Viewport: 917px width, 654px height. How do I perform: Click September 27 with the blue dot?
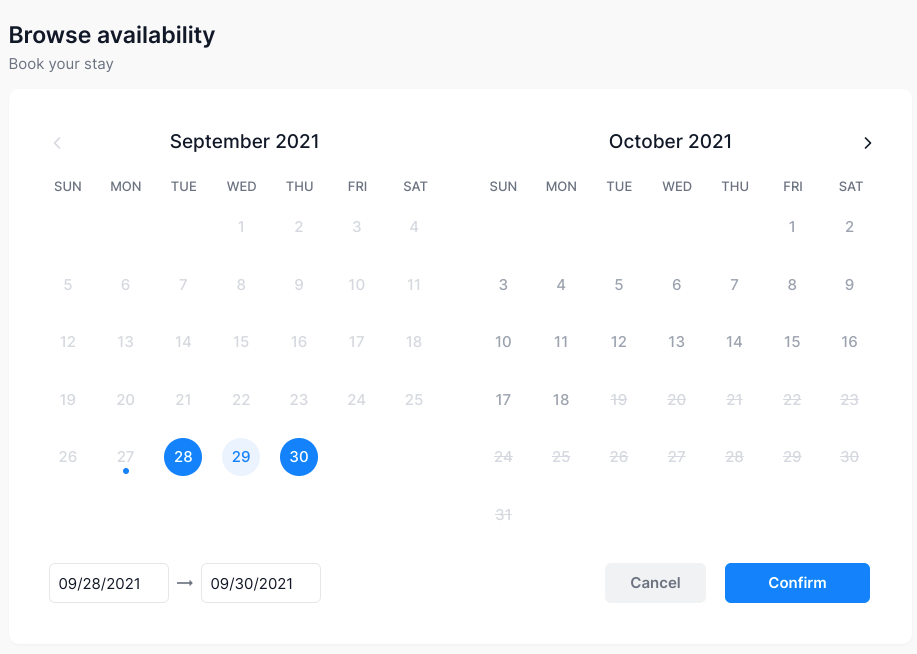coord(125,457)
